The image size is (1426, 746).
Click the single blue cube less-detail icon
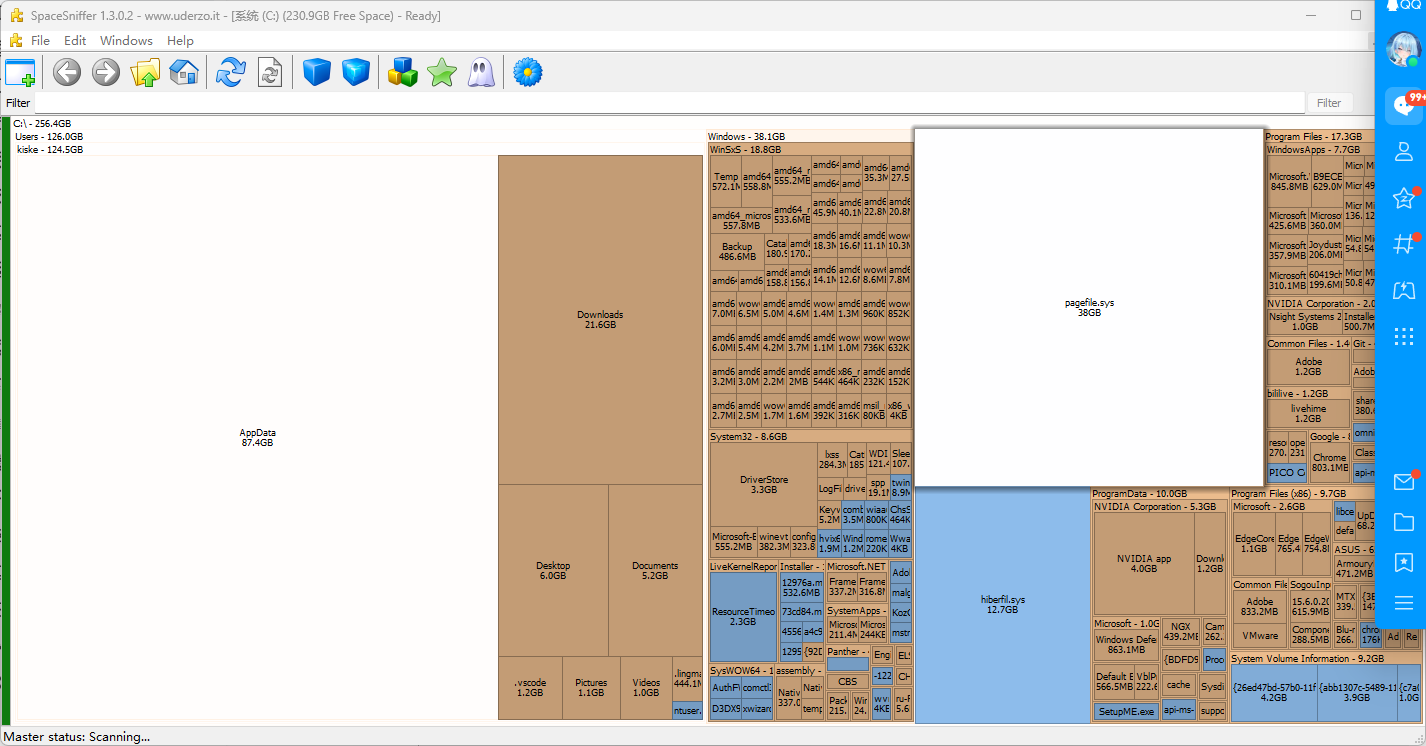(x=317, y=72)
